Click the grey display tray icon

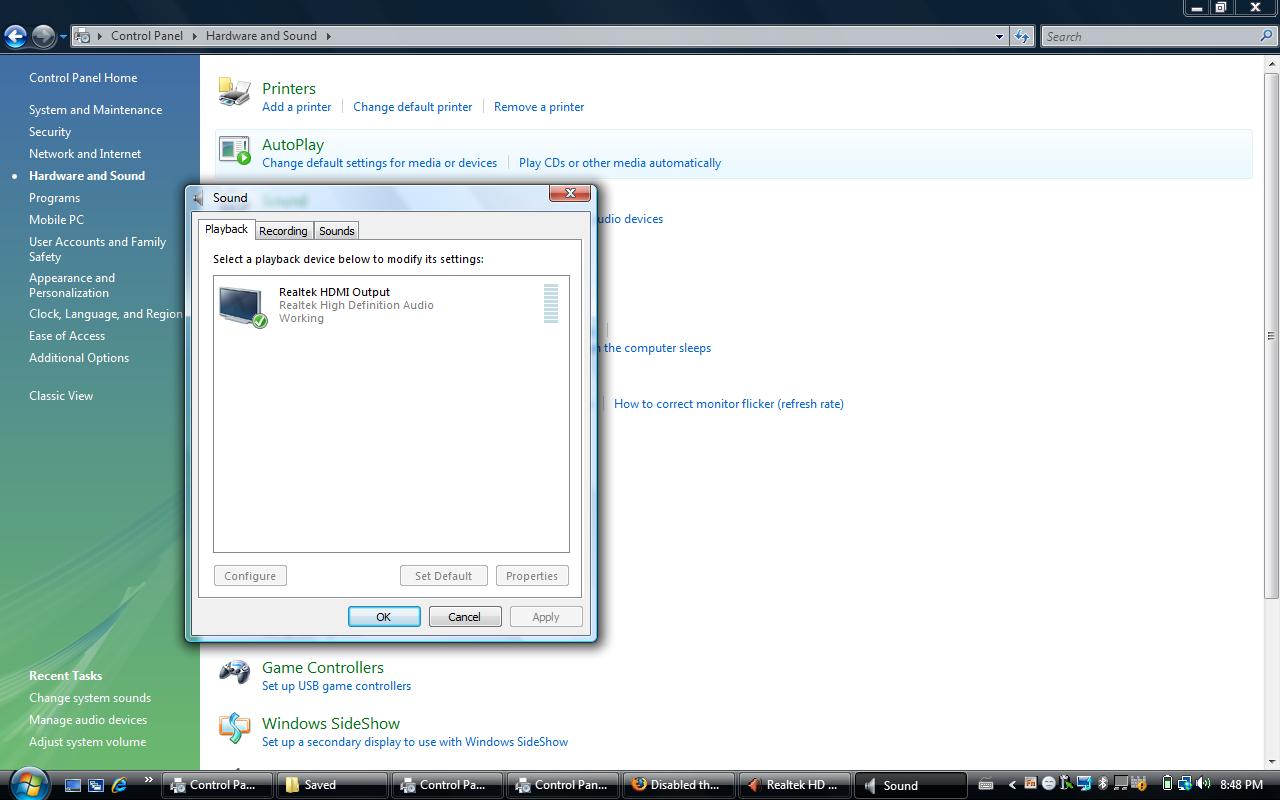pos(1121,783)
